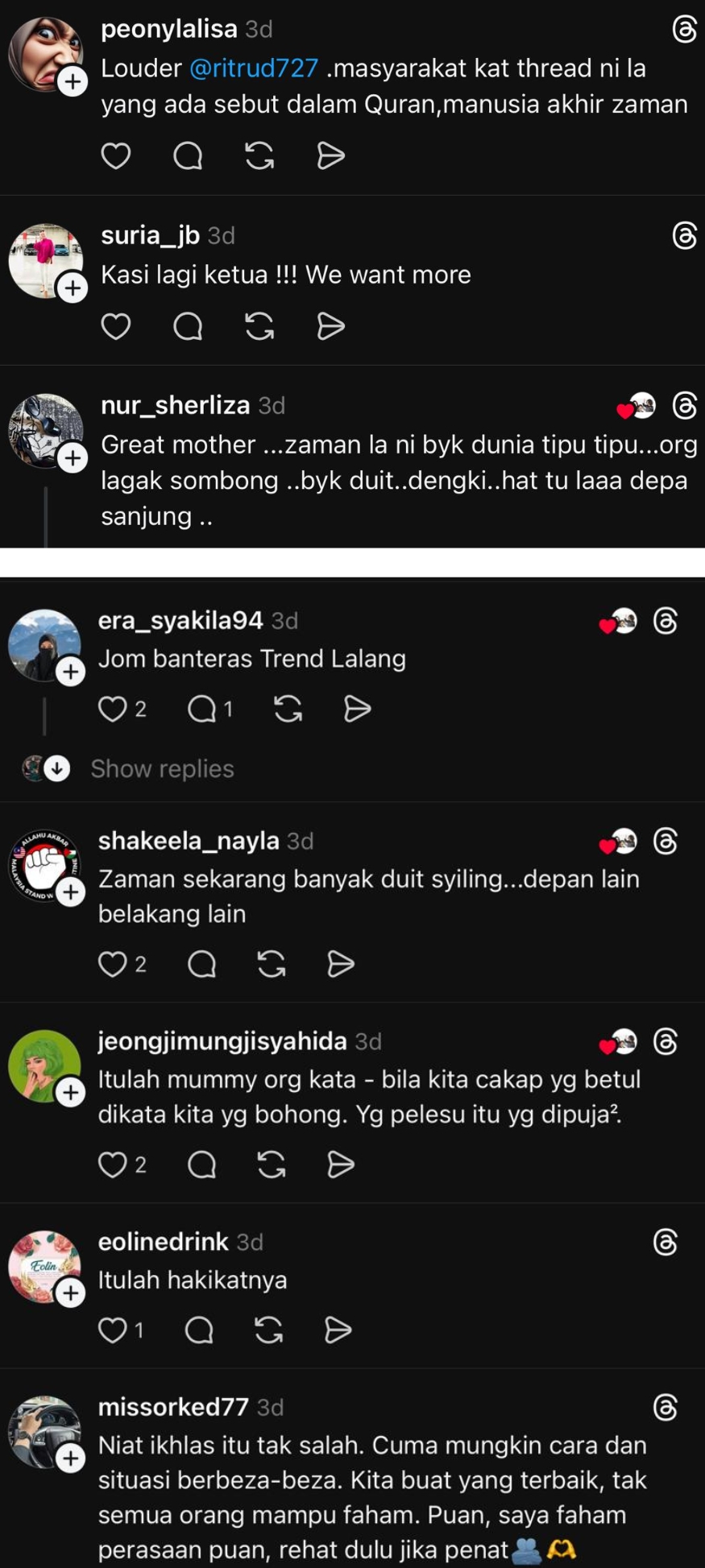Follow nur_sherliza with the plus badge
This screenshot has height=1568, width=705.
(x=73, y=457)
